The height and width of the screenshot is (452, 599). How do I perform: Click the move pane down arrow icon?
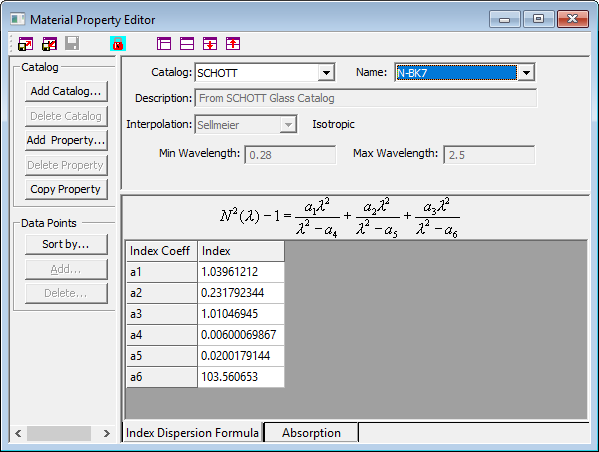coord(210,44)
